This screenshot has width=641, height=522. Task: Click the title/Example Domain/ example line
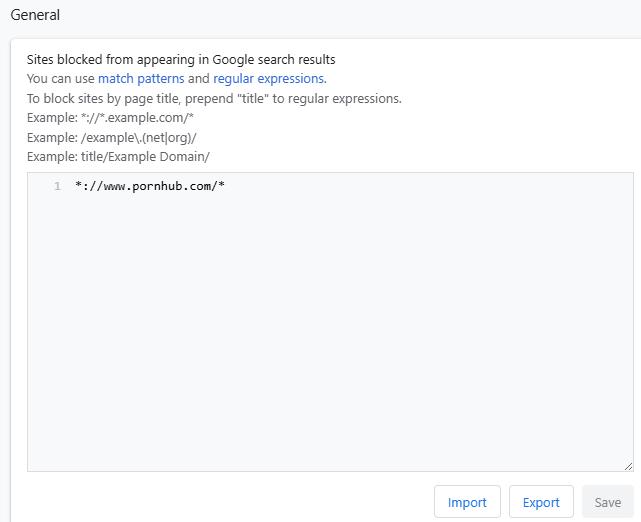click(145, 157)
